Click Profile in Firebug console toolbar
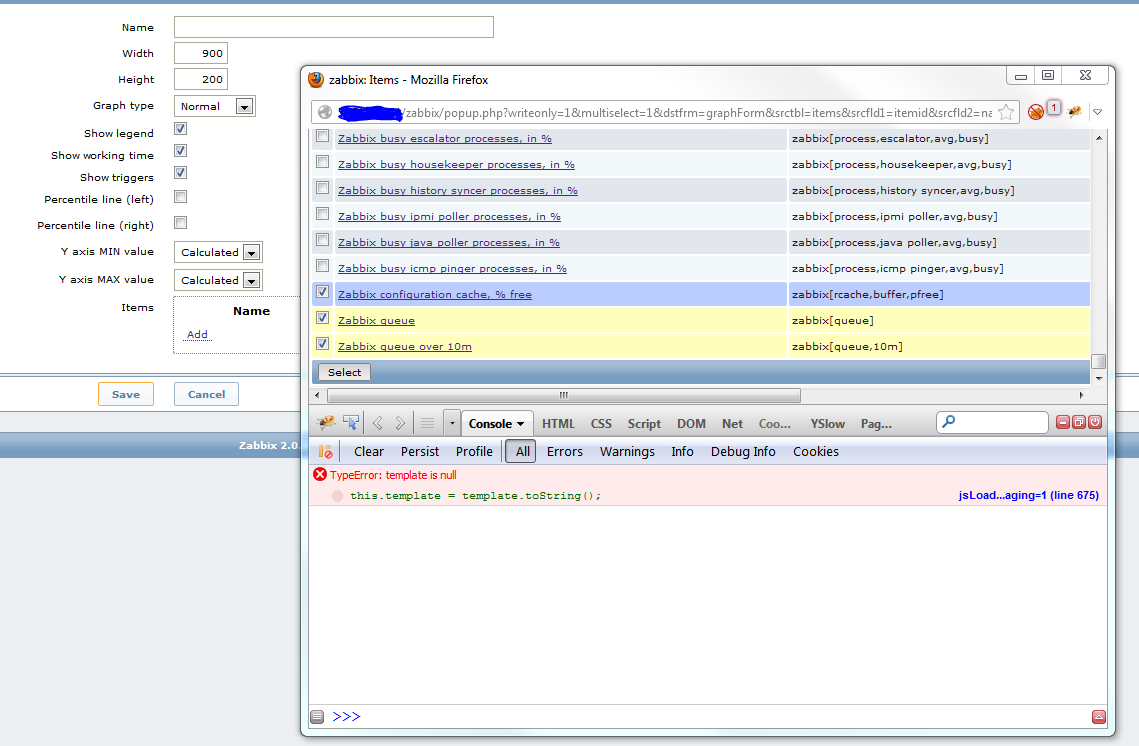Viewport: 1139px width, 746px height. [x=474, y=451]
